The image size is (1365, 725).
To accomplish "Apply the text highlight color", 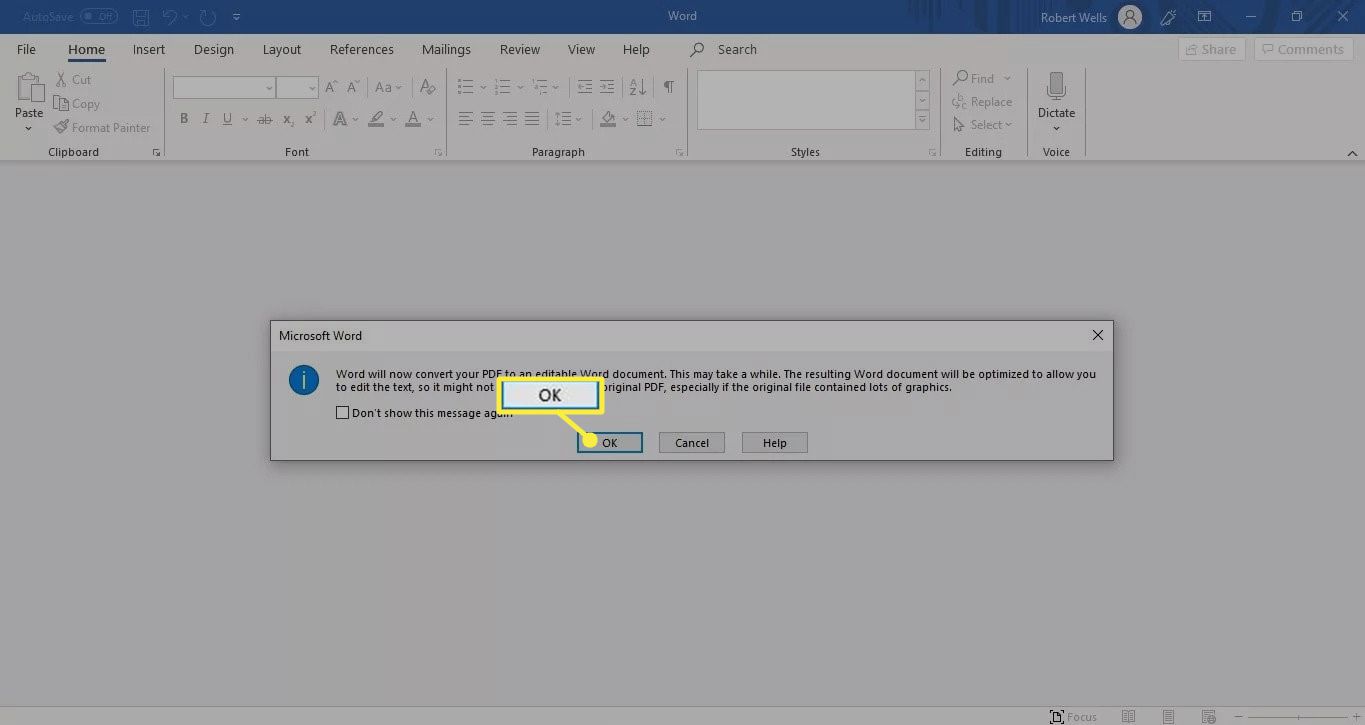I will tap(376, 119).
